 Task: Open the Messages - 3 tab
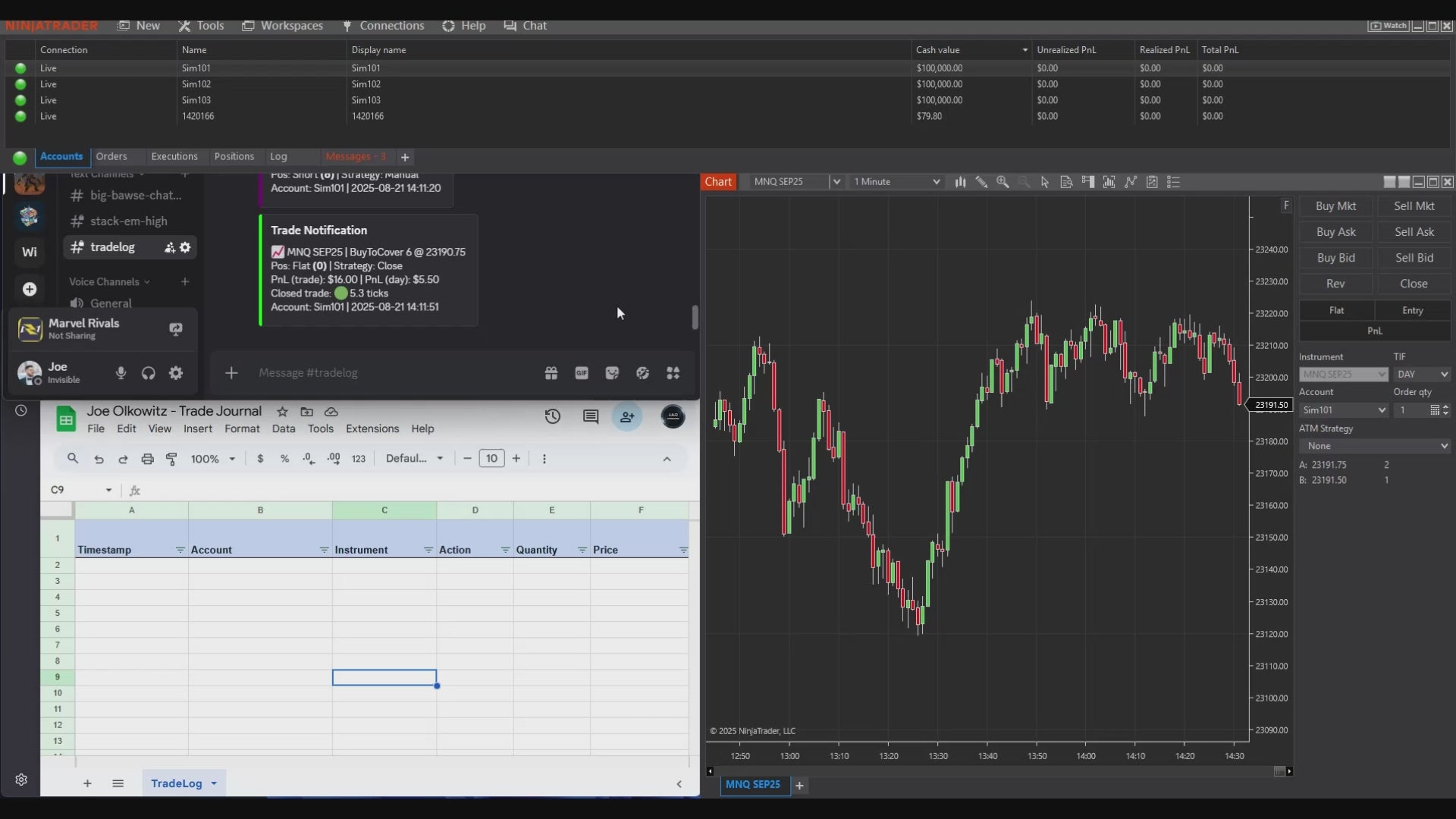355,156
